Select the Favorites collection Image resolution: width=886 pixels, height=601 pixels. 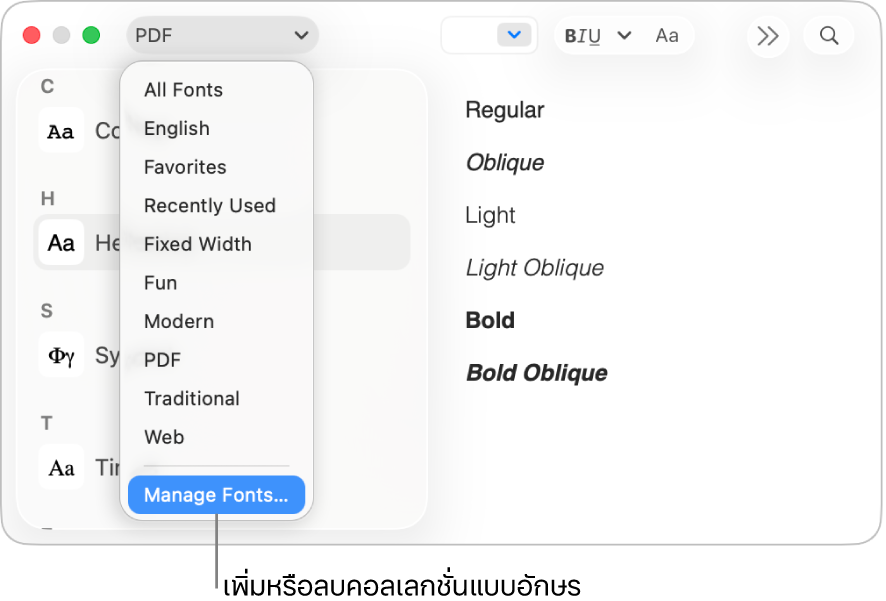tap(185, 167)
